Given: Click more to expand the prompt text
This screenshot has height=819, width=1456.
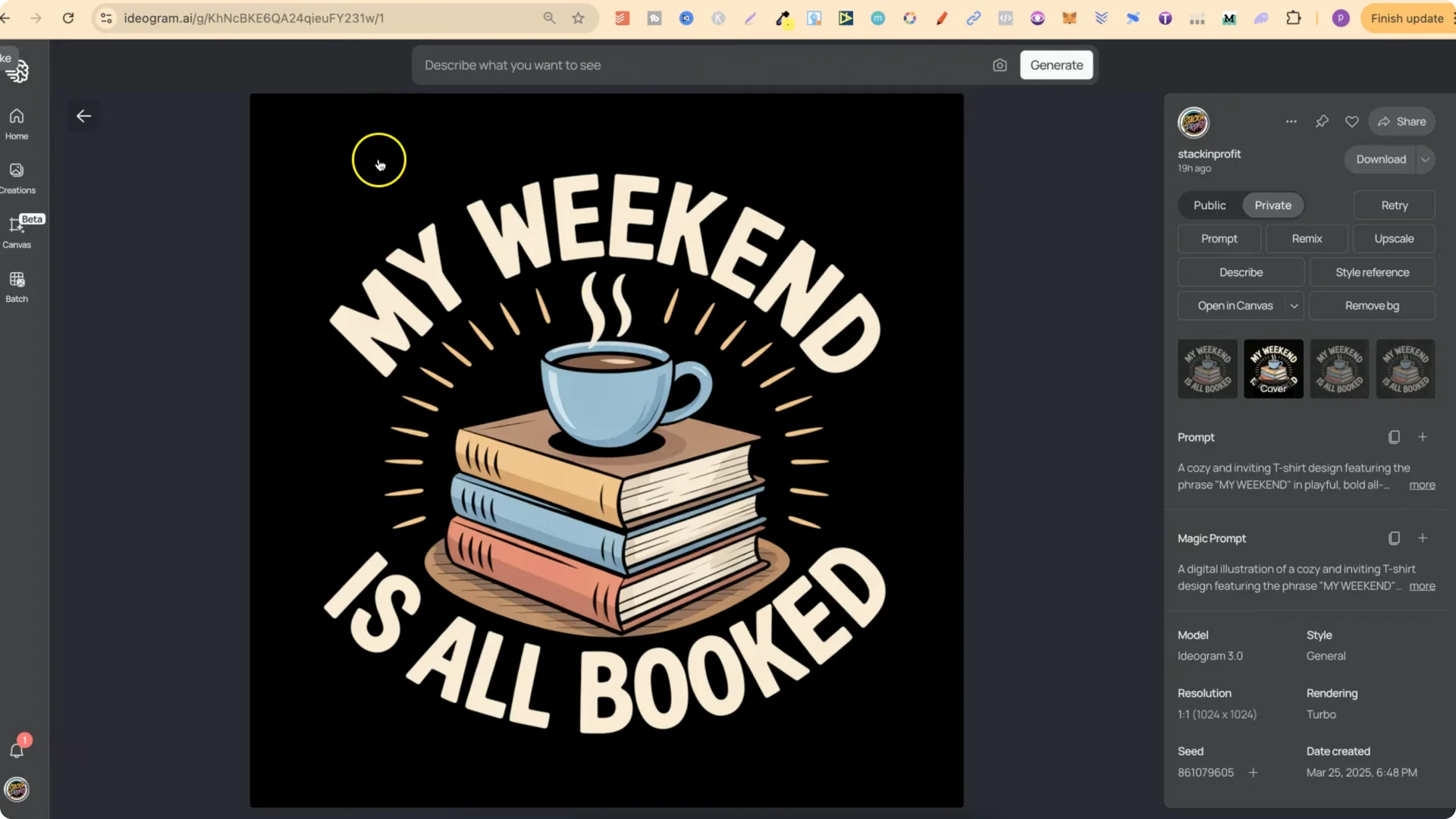Looking at the screenshot, I should pos(1421,485).
